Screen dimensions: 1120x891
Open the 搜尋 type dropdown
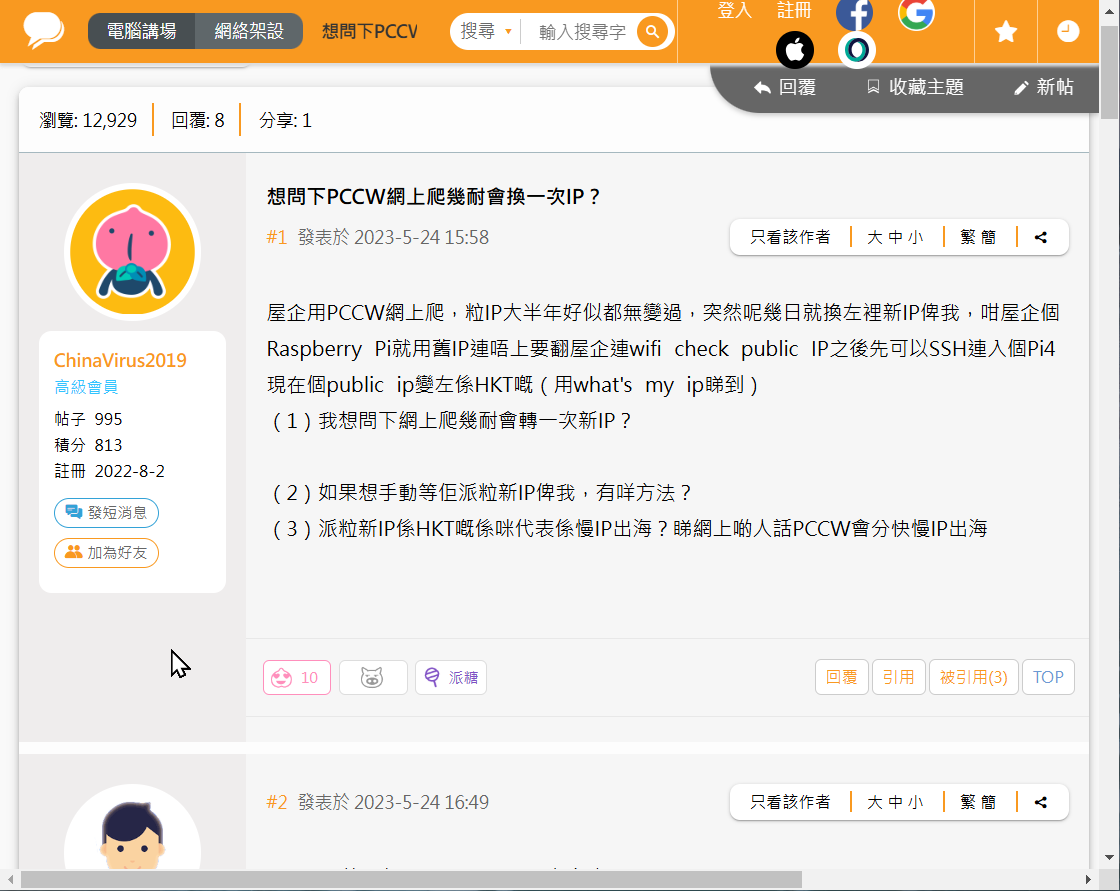(x=486, y=32)
